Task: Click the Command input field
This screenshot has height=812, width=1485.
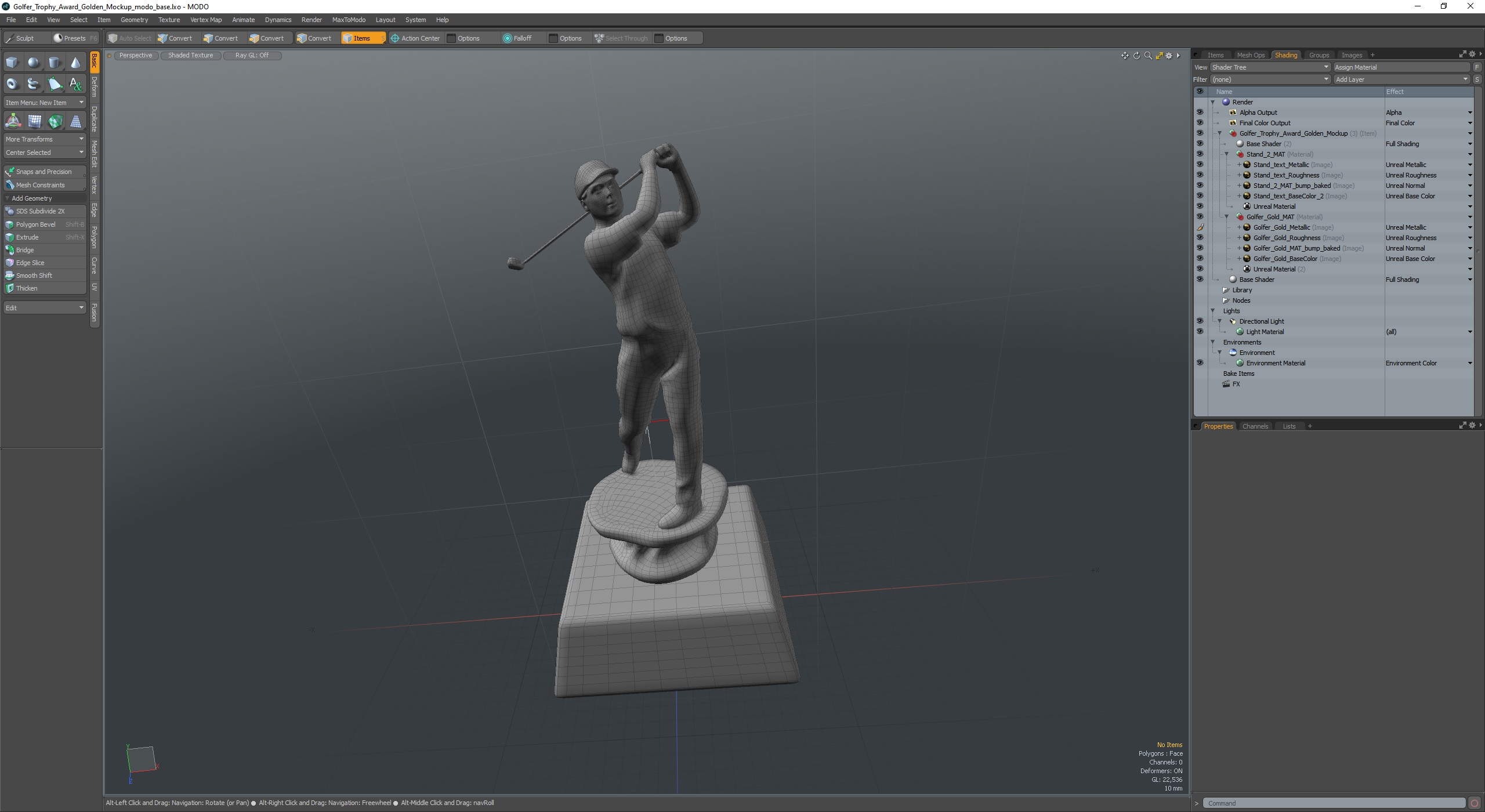Action: [x=1334, y=803]
